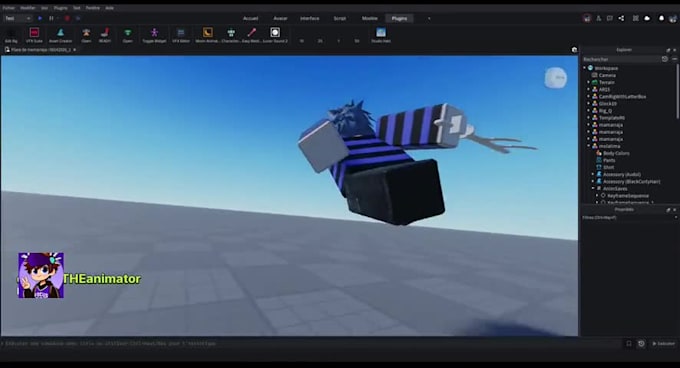Select the Easy Weld plugin
The height and width of the screenshot is (368, 680).
click(x=252, y=35)
